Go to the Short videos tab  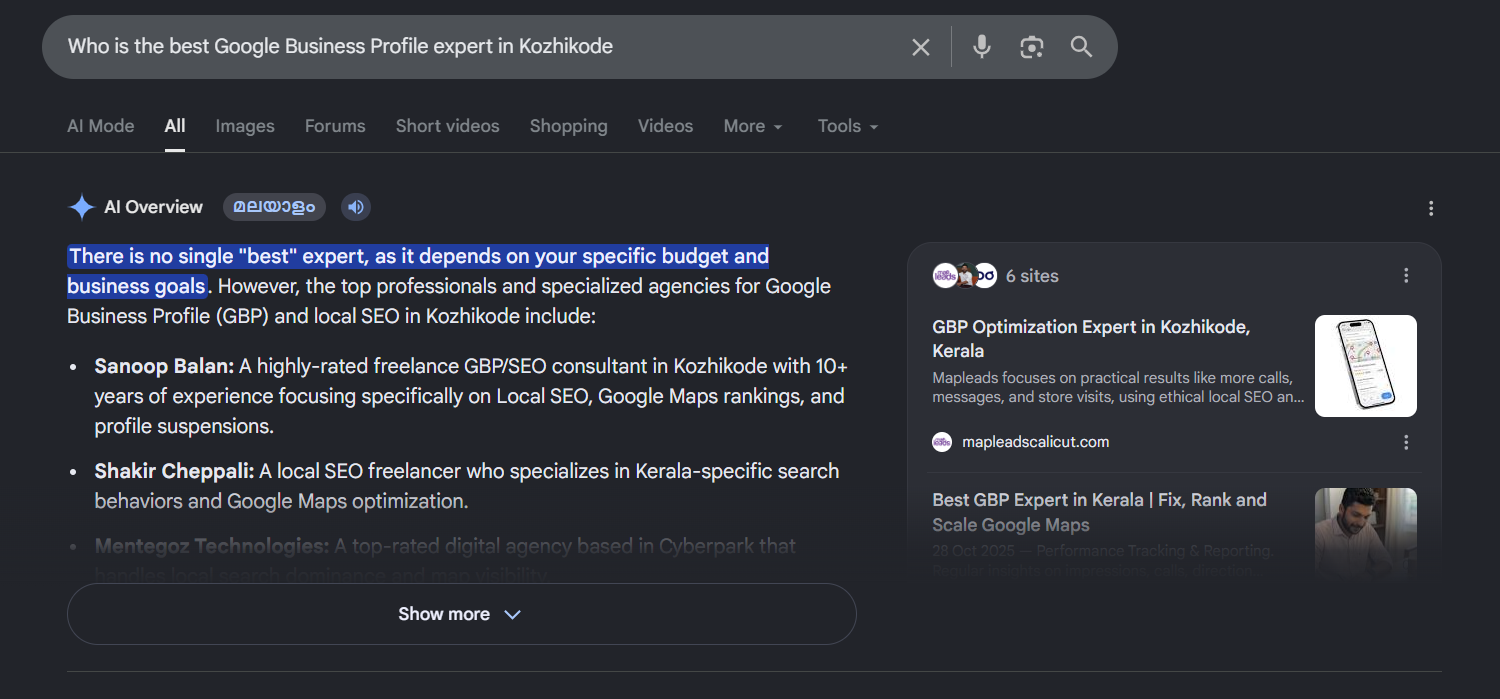click(x=447, y=126)
